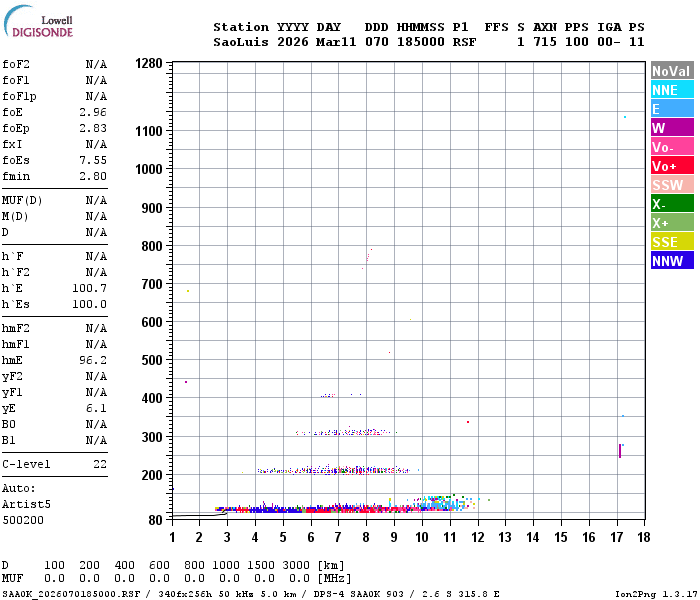This screenshot has height=600, width=700.
Task: Click the h`Es value 100.0
Action: pyautogui.click(x=89, y=304)
